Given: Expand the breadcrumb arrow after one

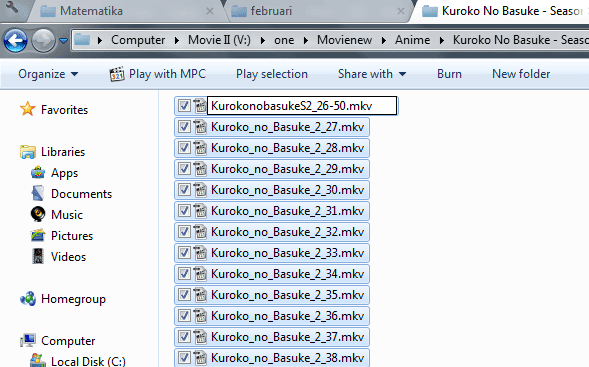Looking at the screenshot, I should pos(306,40).
